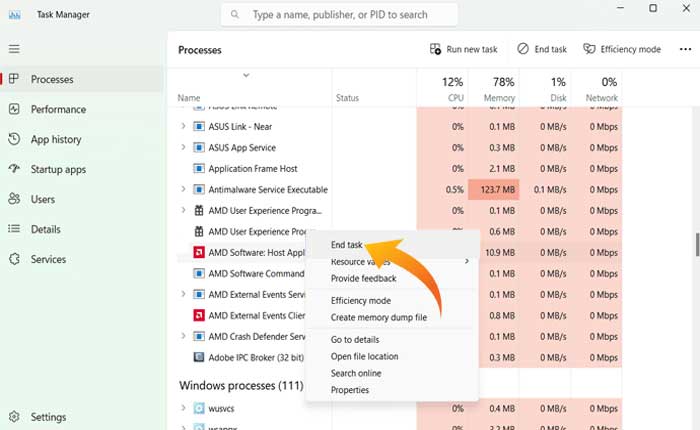700x430 pixels.
Task: Click the End task circle icon in toolbar
Action: click(x=523, y=49)
